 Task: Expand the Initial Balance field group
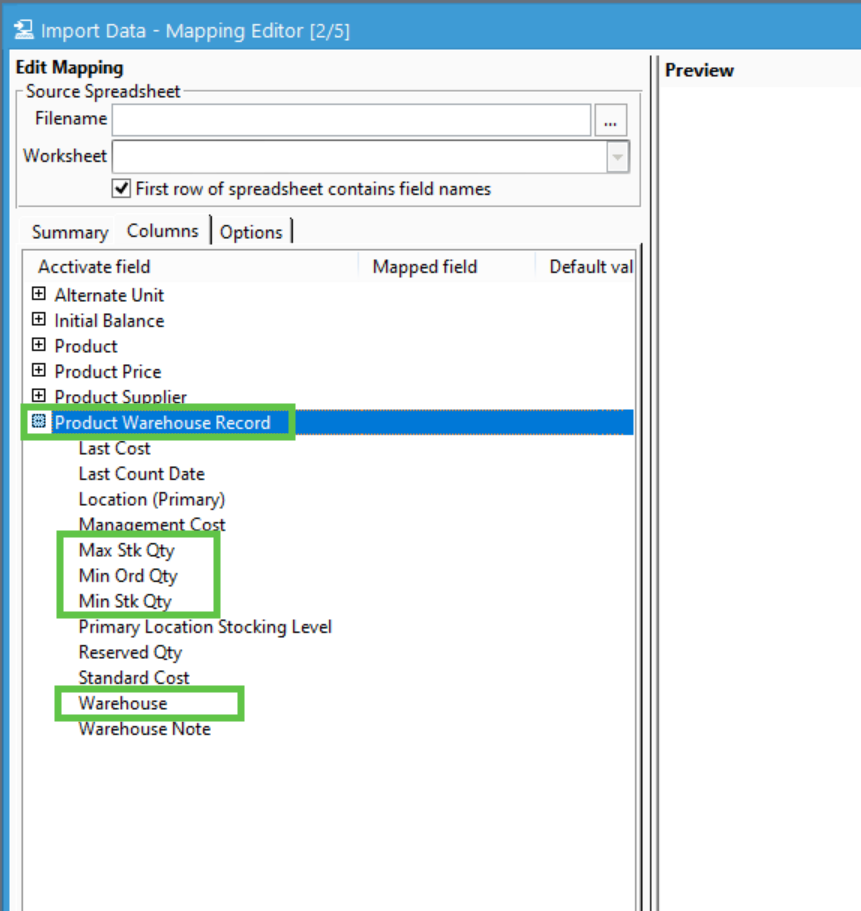pos(36,320)
